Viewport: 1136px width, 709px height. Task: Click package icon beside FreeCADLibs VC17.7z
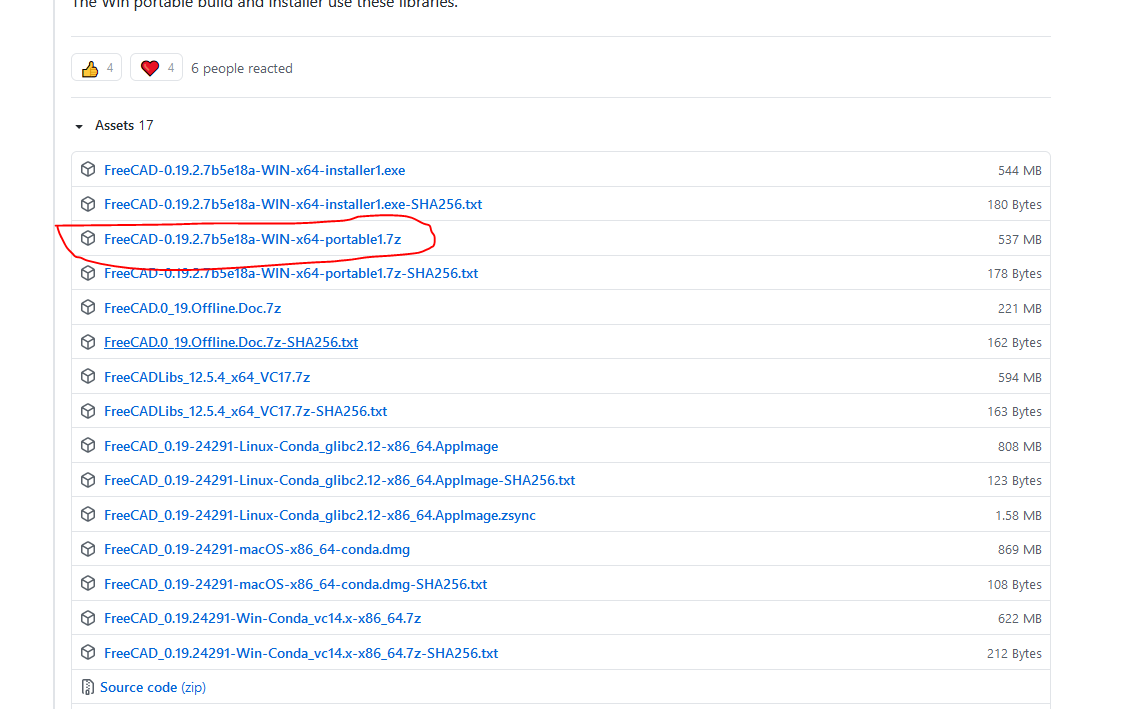tap(88, 376)
